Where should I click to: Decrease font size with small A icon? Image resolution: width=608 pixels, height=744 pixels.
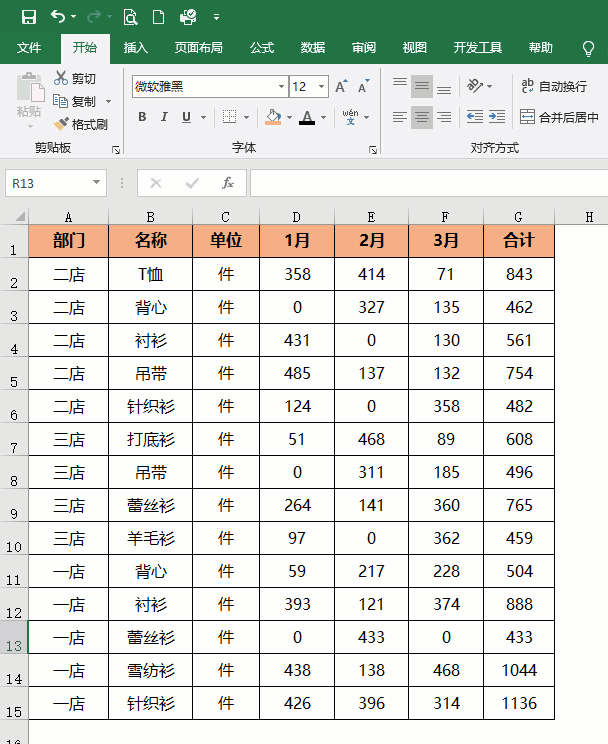(364, 86)
